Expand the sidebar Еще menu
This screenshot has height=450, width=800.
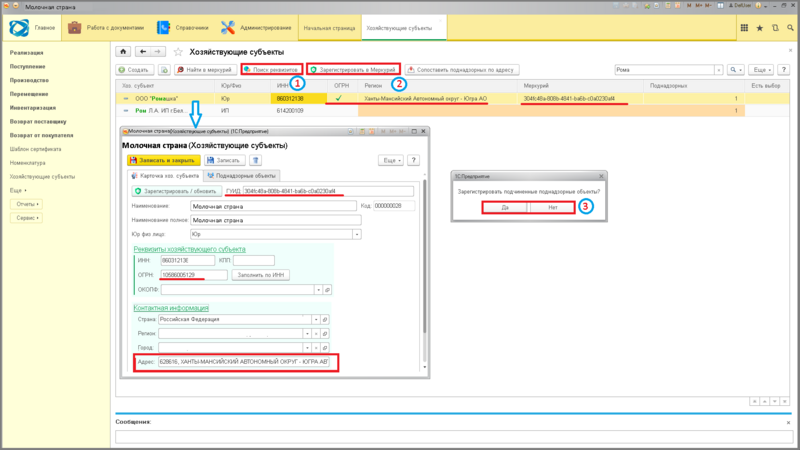18,190
